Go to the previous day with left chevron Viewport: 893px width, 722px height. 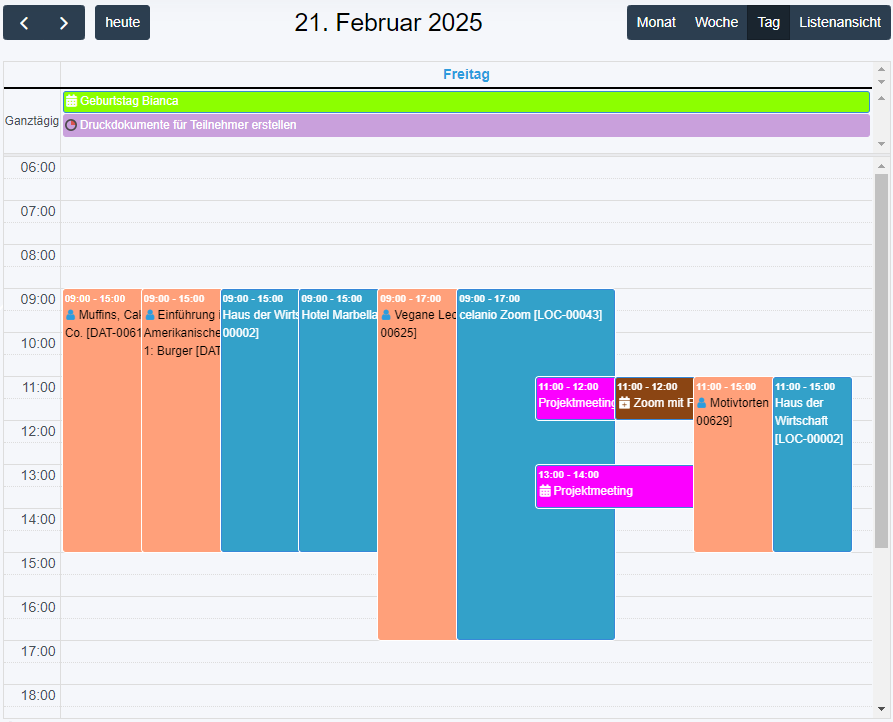pyautogui.click(x=24, y=23)
